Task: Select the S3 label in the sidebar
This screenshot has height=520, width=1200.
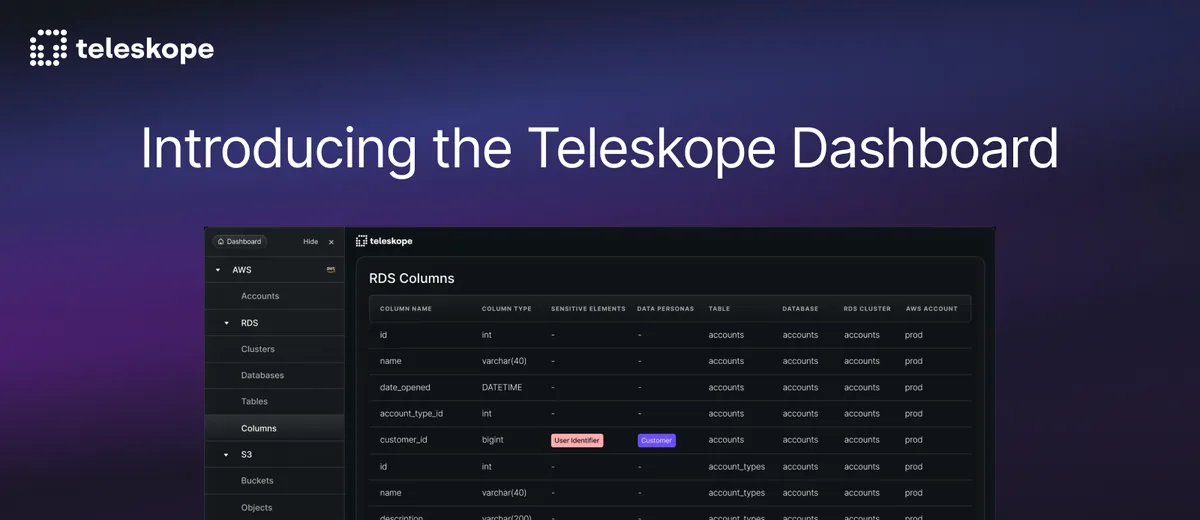Action: tap(246, 454)
